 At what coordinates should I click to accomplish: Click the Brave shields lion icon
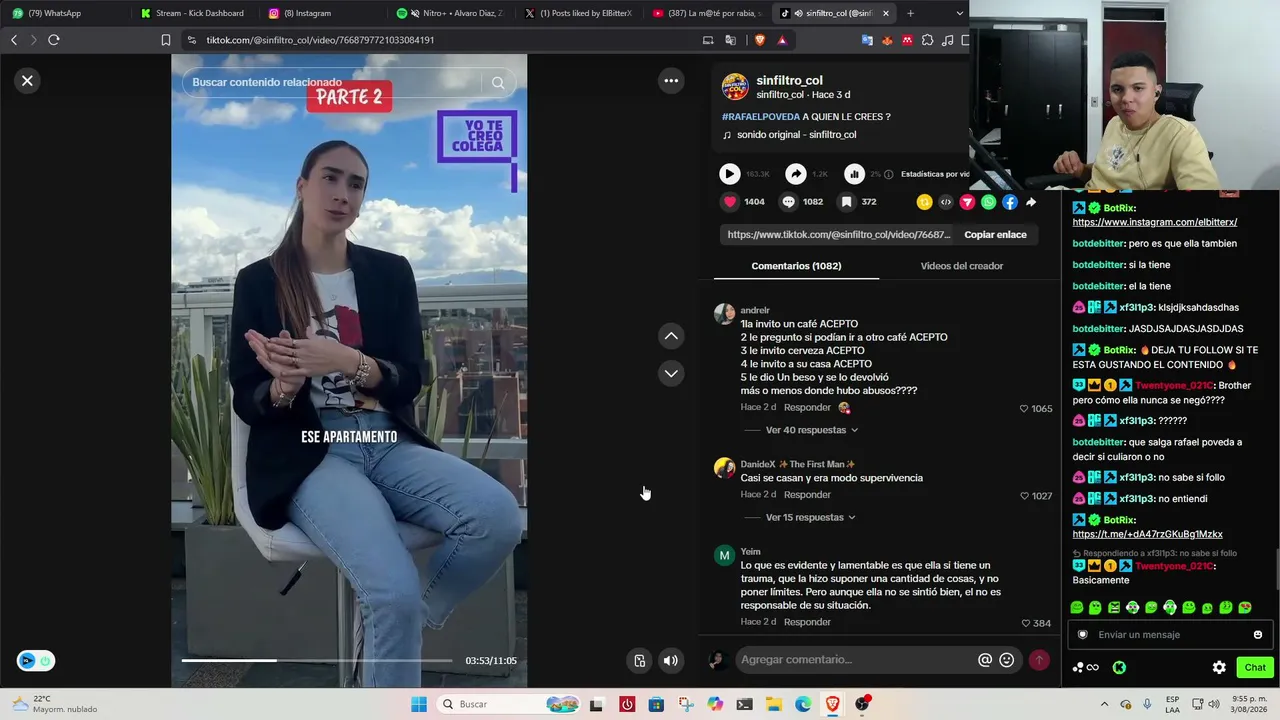pos(760,40)
